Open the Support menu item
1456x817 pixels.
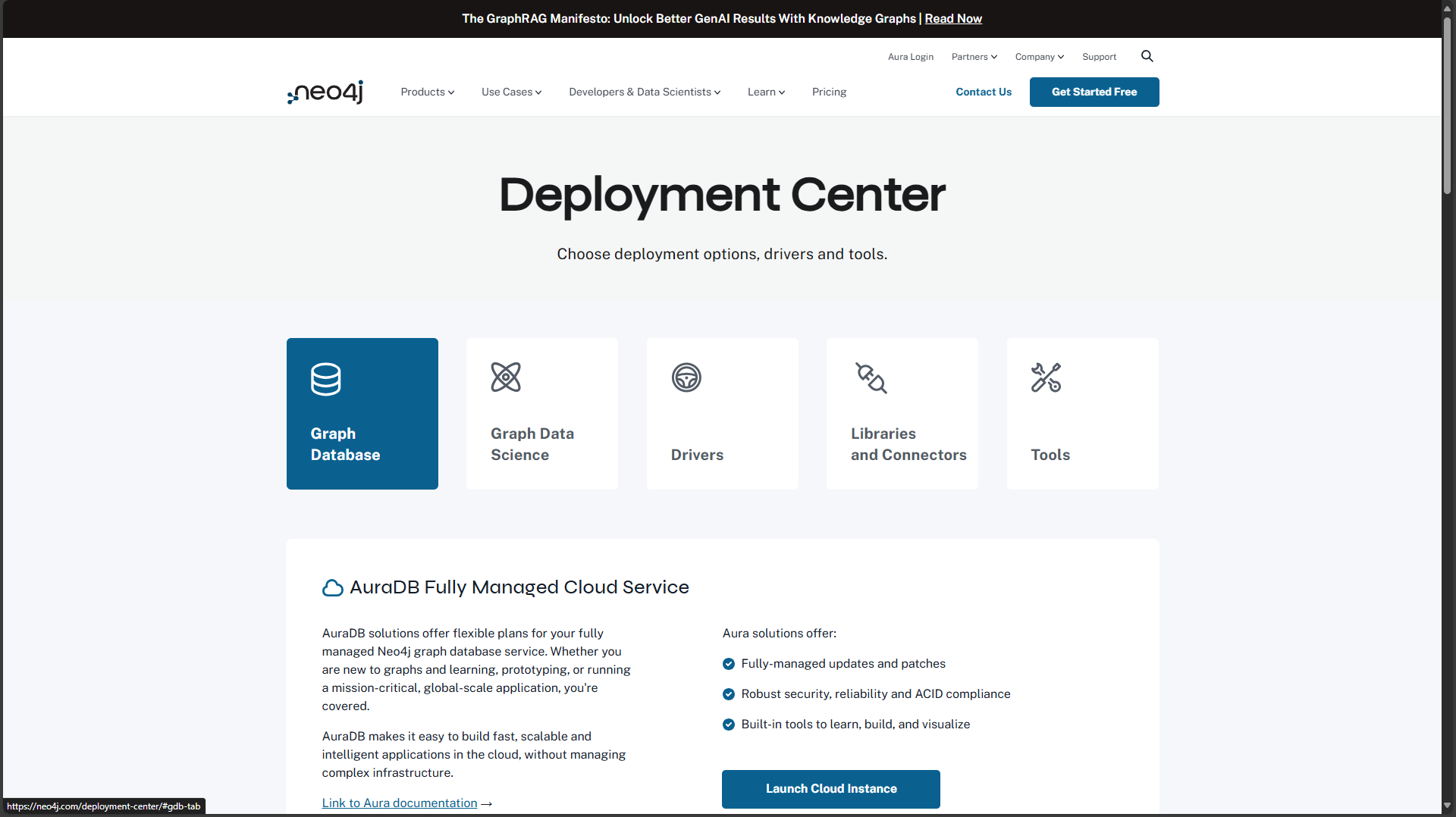(1099, 57)
